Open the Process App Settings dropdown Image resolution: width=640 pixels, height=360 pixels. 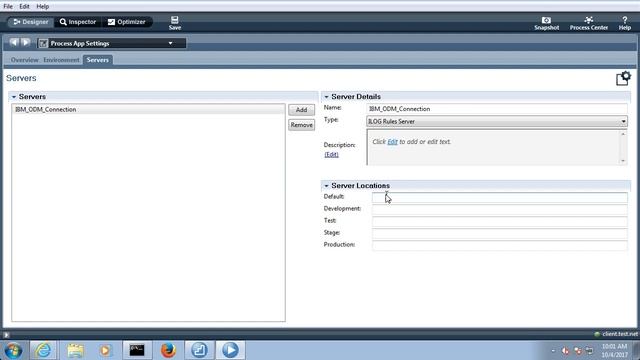112,43
